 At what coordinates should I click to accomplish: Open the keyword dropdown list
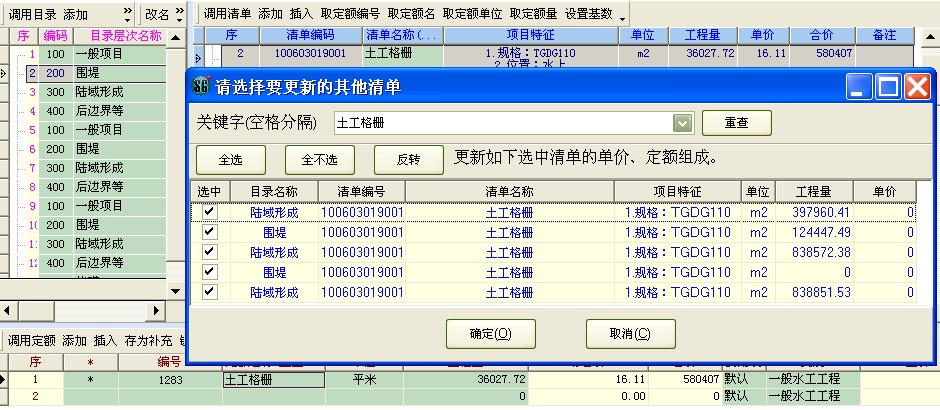point(682,123)
